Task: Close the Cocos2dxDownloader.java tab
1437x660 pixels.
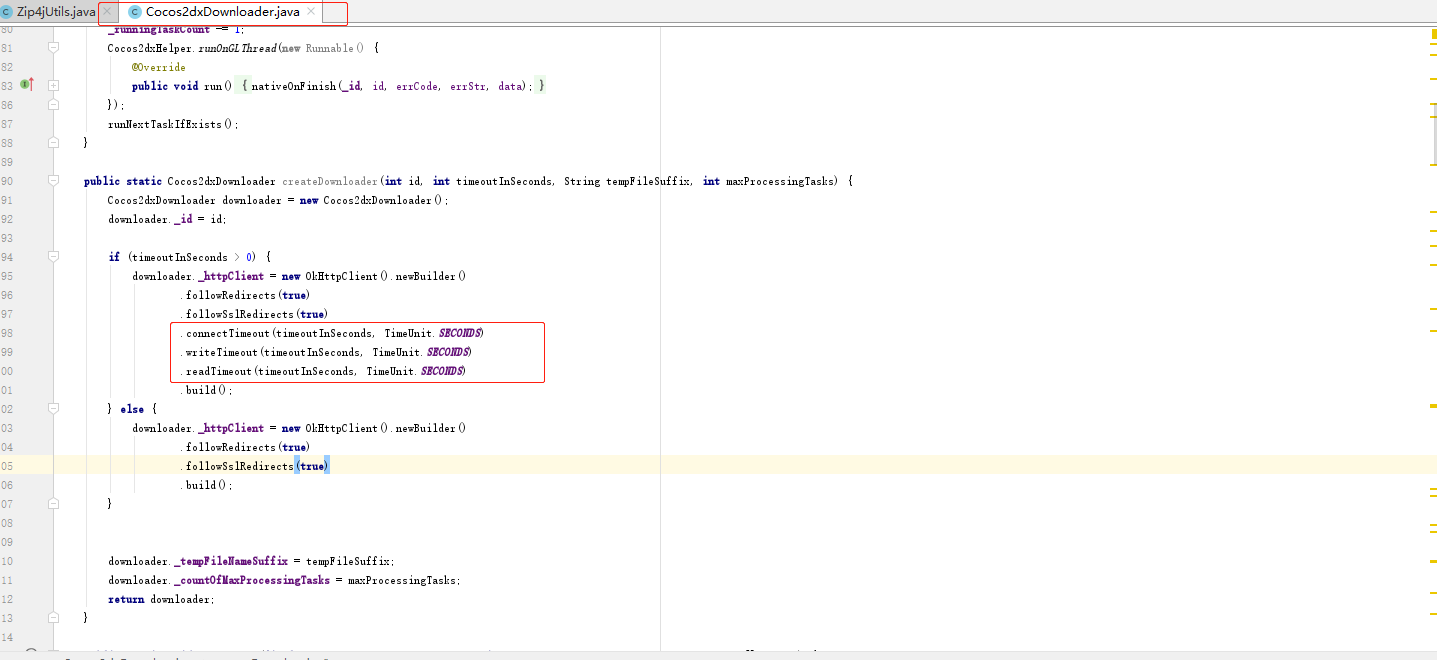Action: [311, 12]
